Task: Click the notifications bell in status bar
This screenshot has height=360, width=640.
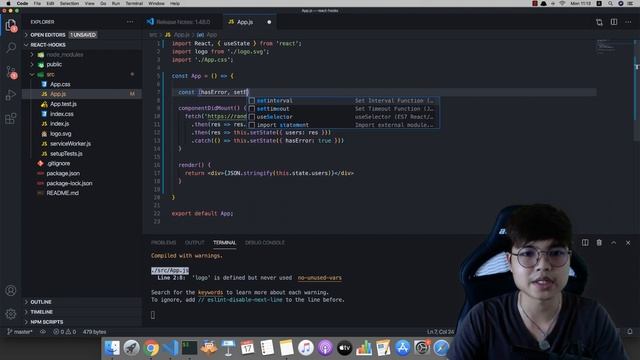Action: pos(630,331)
